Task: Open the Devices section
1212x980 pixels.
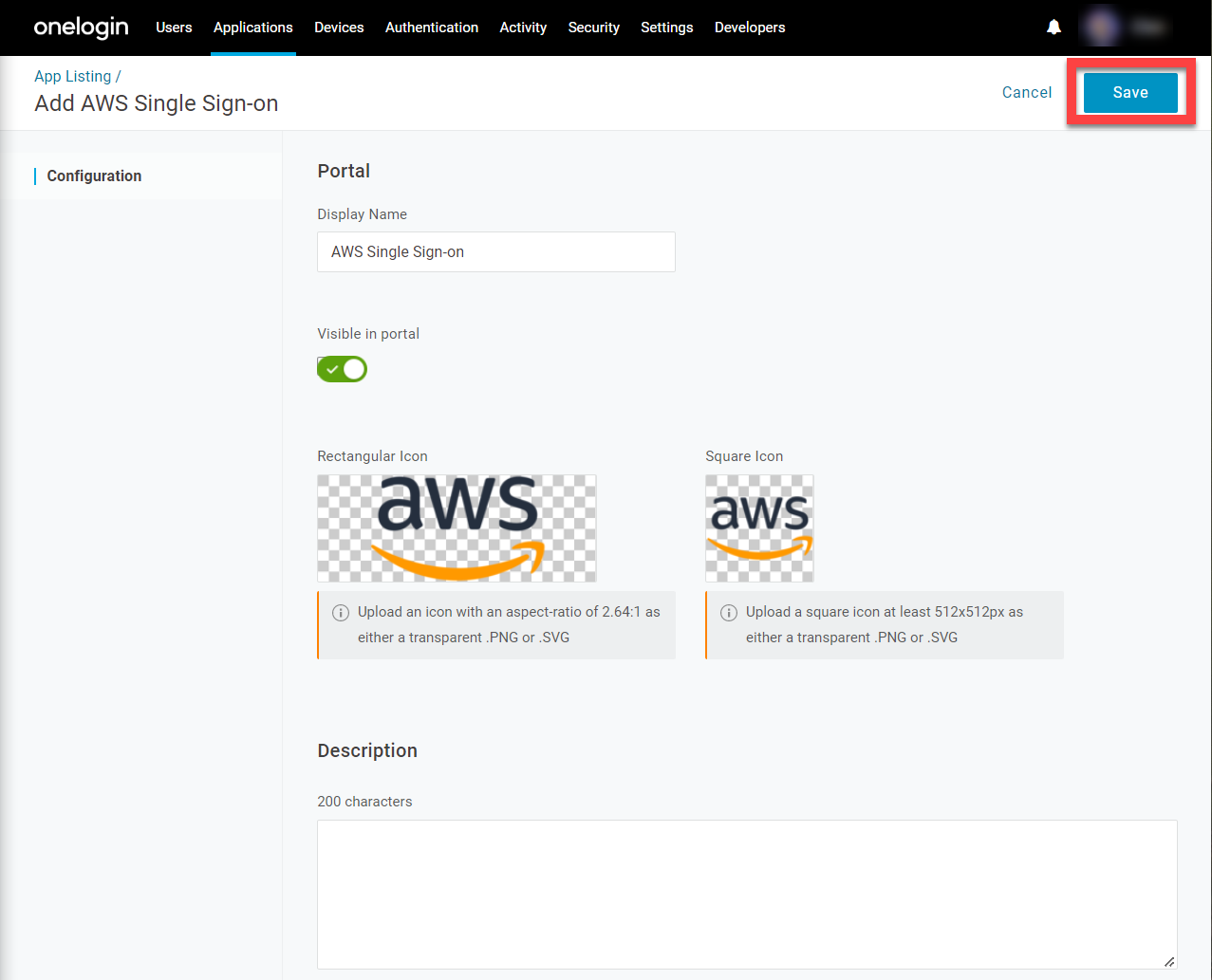Action: pyautogui.click(x=339, y=27)
